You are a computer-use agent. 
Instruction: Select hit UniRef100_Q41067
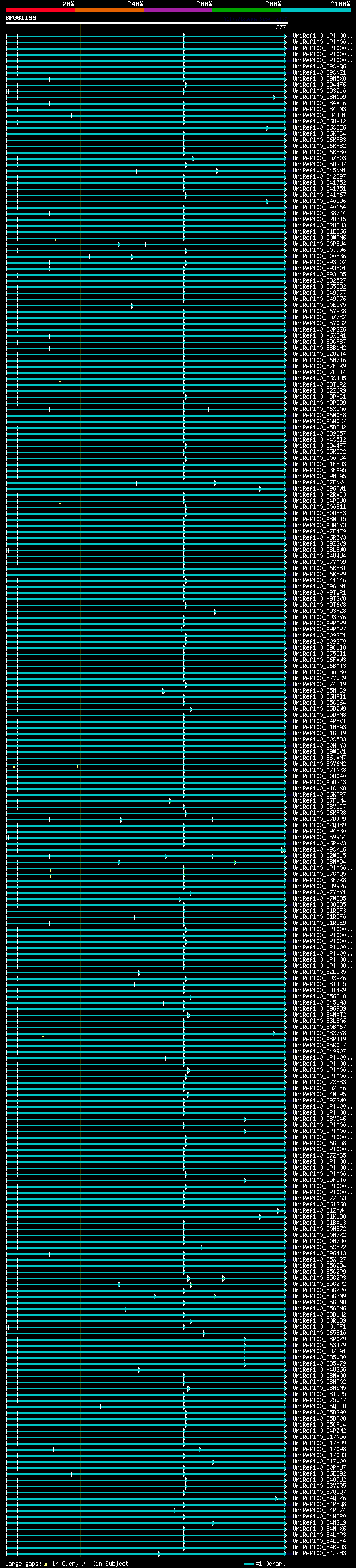319,195
